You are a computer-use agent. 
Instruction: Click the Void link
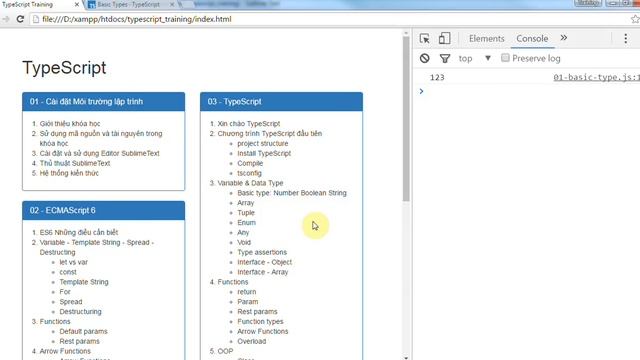click(x=244, y=242)
